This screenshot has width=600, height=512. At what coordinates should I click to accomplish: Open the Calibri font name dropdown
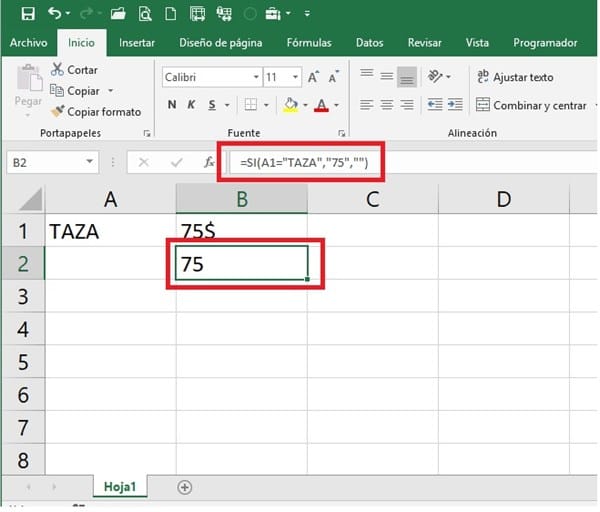(209, 77)
